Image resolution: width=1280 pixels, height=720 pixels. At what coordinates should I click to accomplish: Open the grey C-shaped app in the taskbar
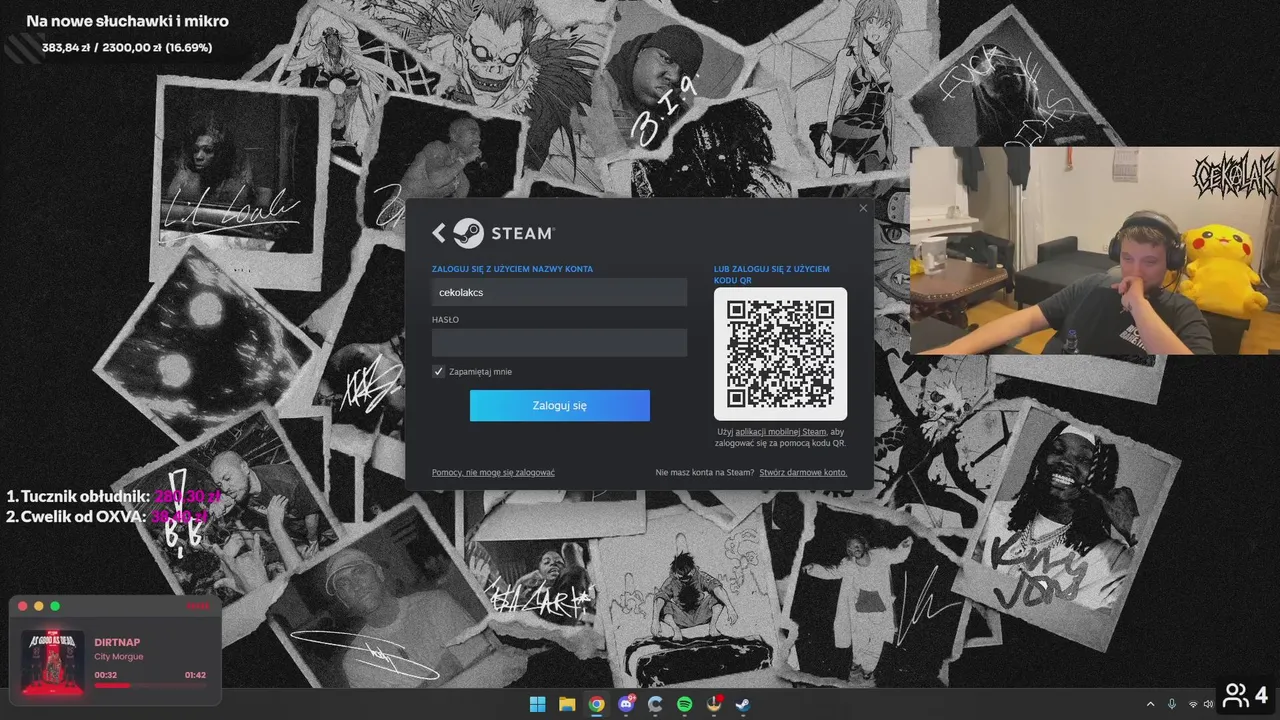(x=655, y=704)
